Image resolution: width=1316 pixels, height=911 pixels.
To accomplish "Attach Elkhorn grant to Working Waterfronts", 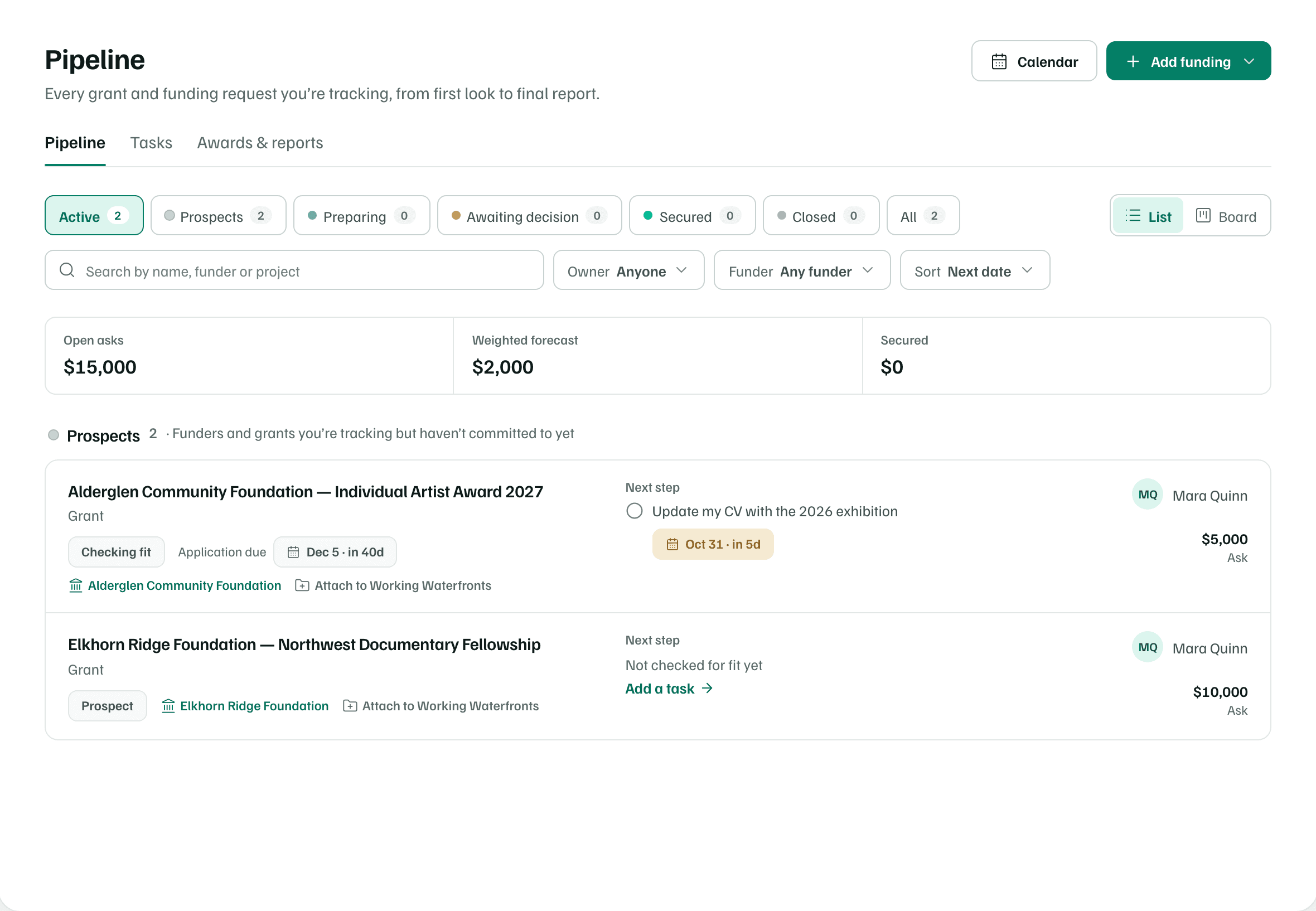I will [x=450, y=706].
